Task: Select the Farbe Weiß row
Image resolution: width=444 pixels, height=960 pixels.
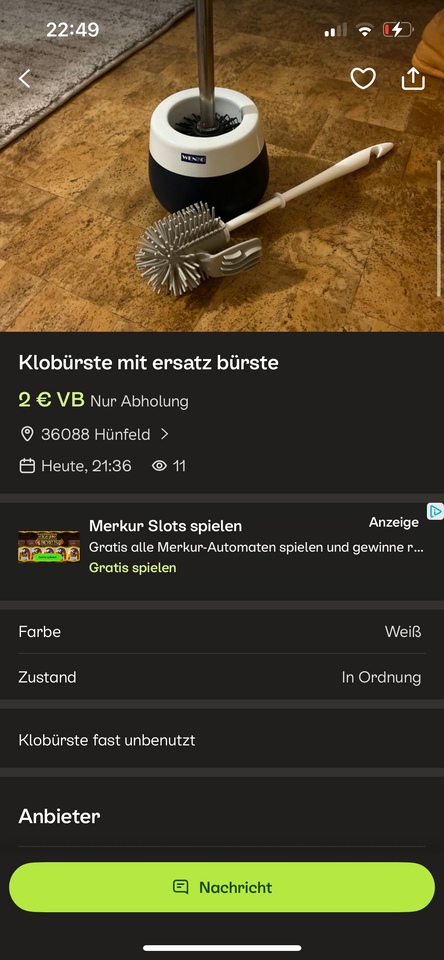Action: (x=222, y=631)
